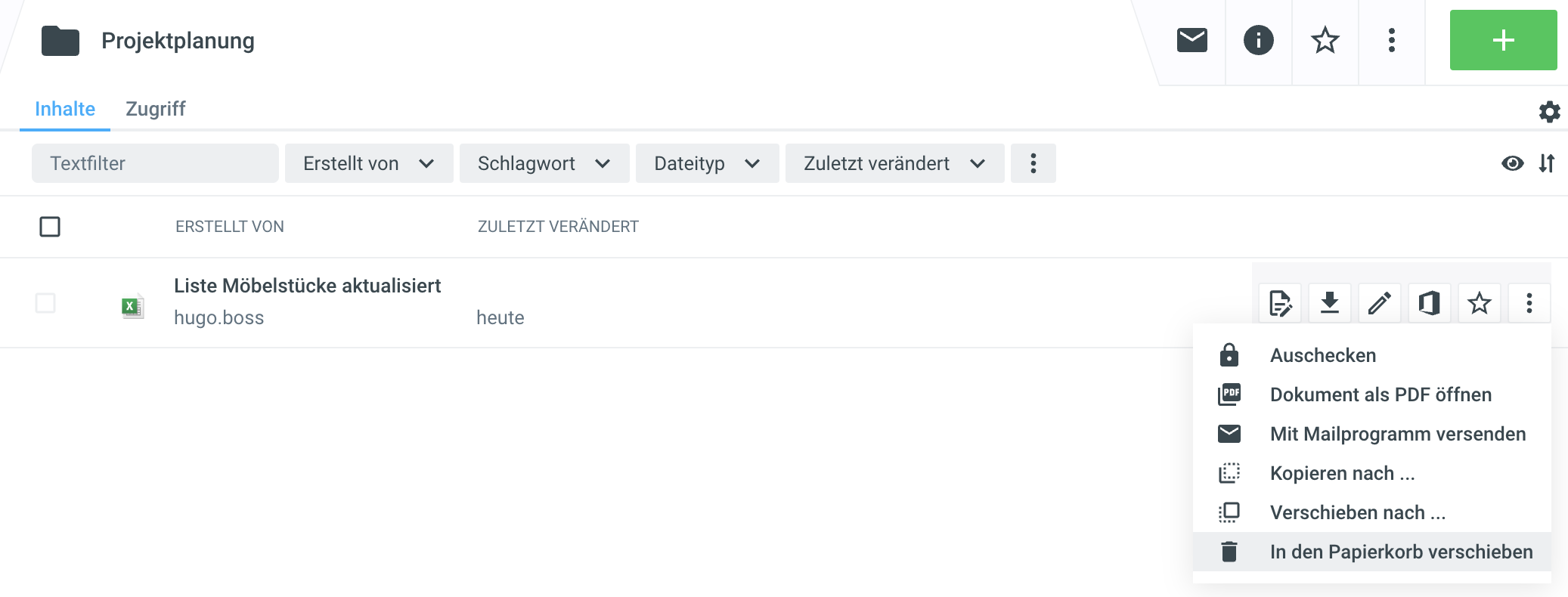Expand the Dateityp dropdown
Viewport: 1568px width, 597px height.
pyautogui.click(x=706, y=163)
